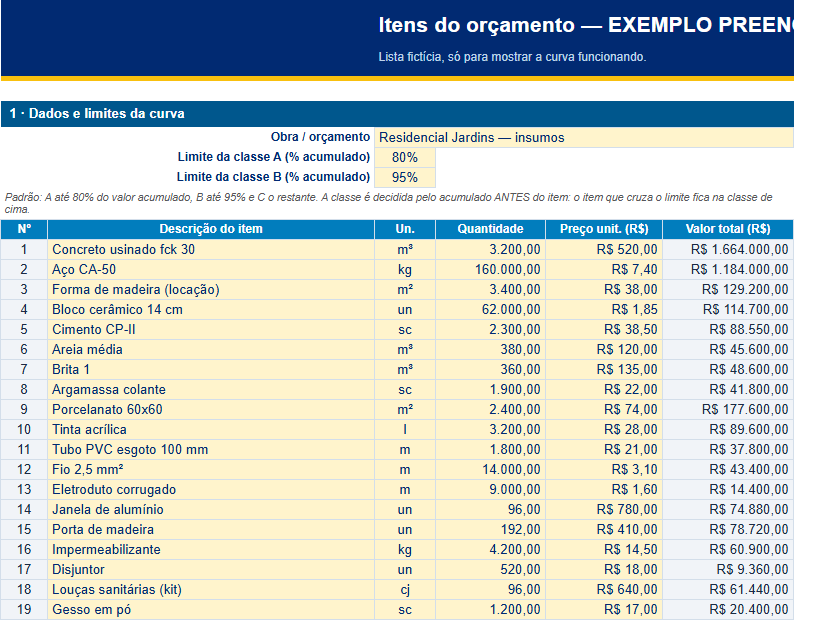This screenshot has height=620, width=840.
Task: Click the quantity 160.000,00 cell
Action: 490,270
